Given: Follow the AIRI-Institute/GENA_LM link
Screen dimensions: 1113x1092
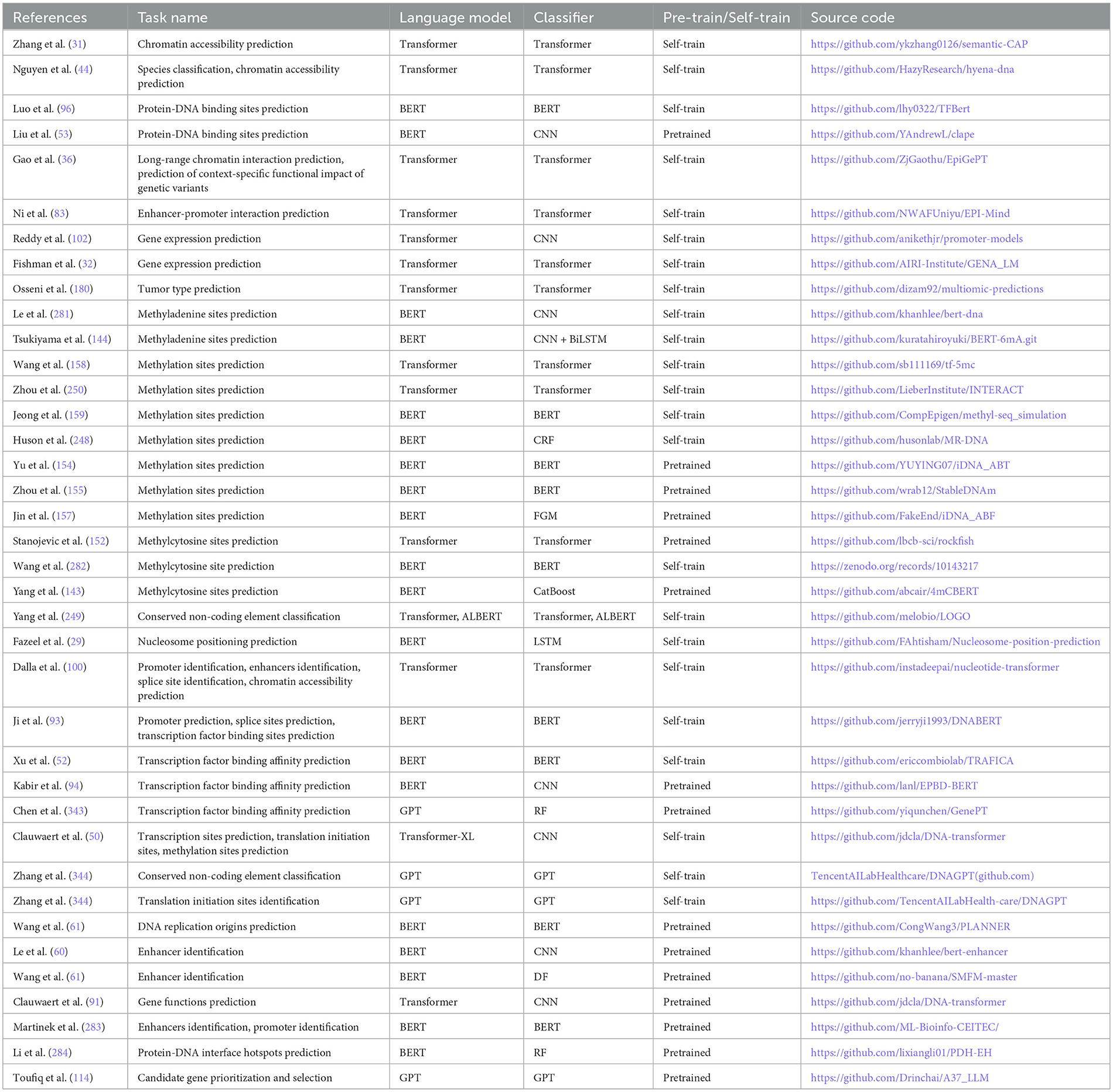Looking at the screenshot, I should point(914,264).
